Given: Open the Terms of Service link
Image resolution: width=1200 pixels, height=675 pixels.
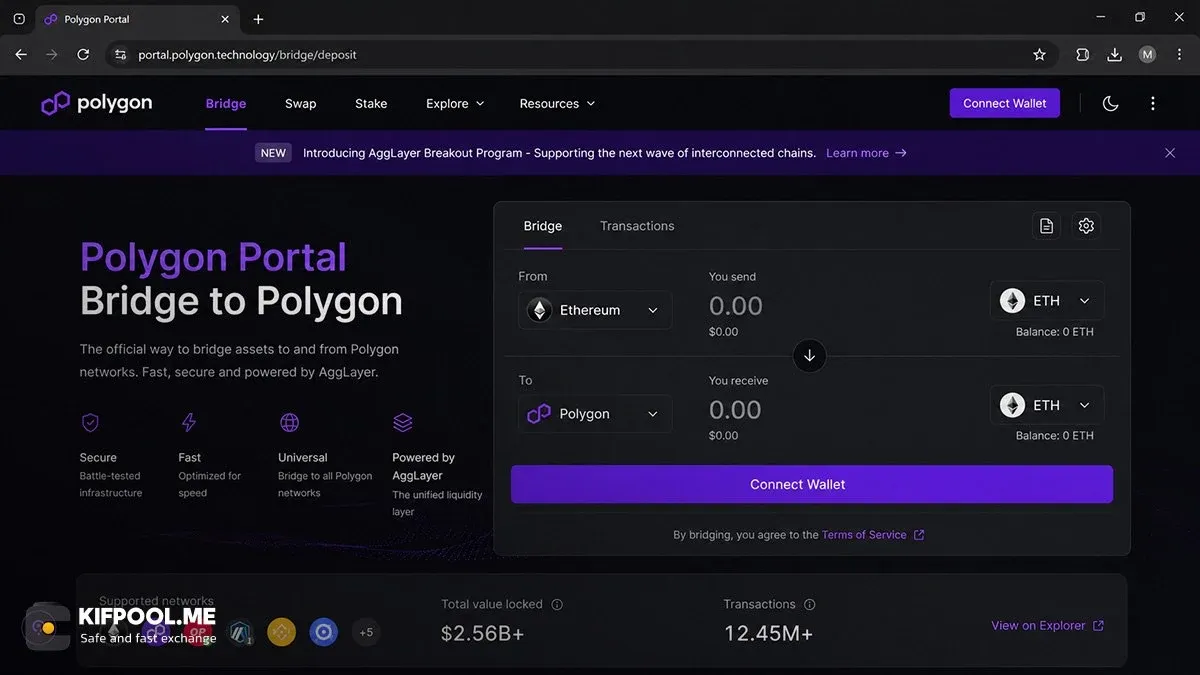Looking at the screenshot, I should pyautogui.click(x=873, y=535).
